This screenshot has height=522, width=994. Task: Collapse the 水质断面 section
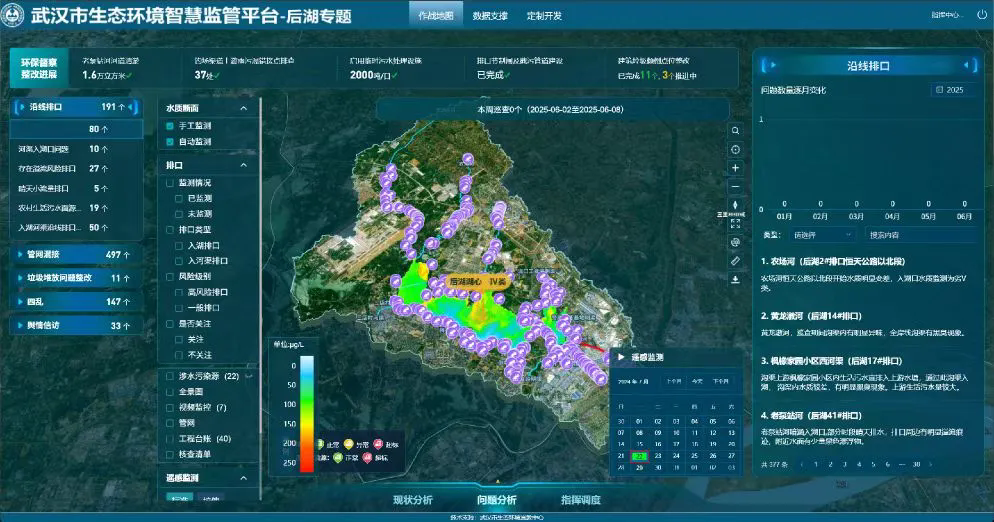243,108
